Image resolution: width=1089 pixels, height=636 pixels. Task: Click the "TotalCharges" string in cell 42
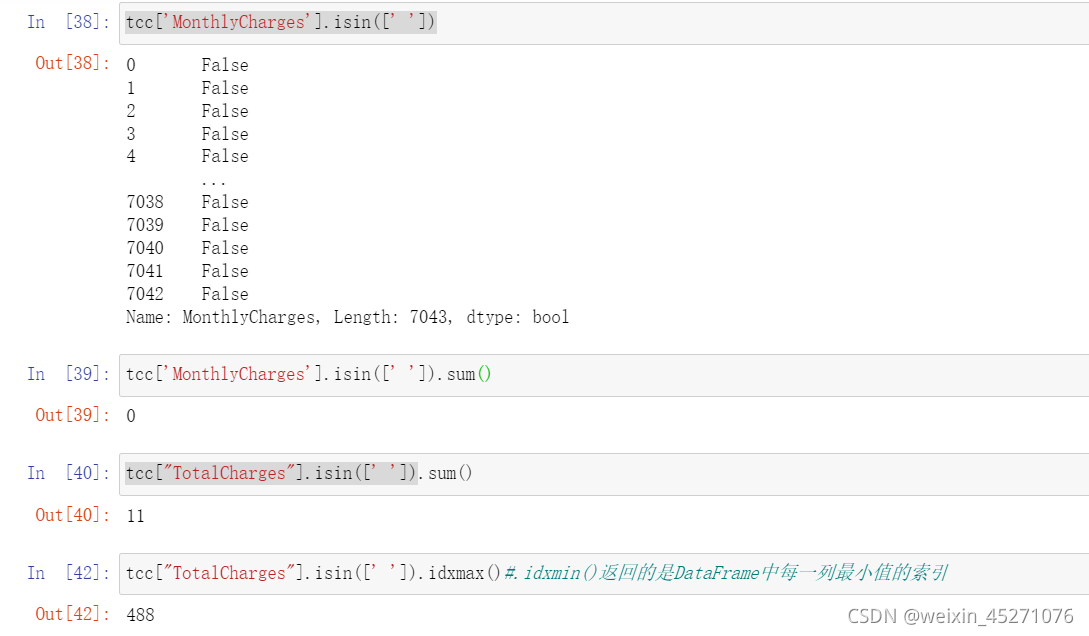point(230,573)
